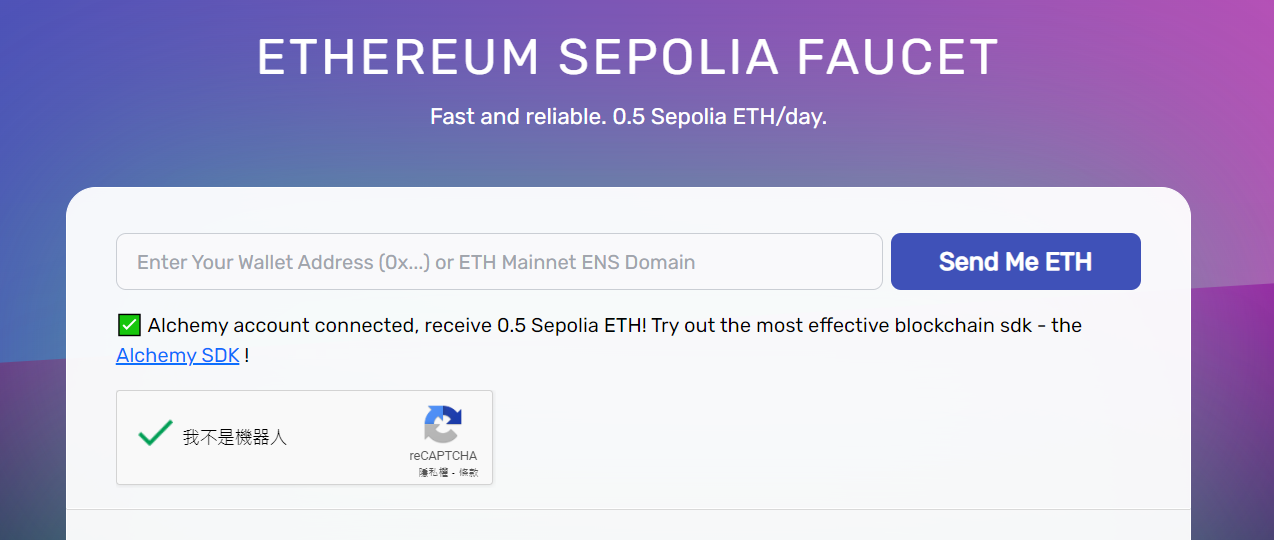The image size is (1274, 540).
Task: Open the Alchemy SDK link
Action: click(x=177, y=355)
